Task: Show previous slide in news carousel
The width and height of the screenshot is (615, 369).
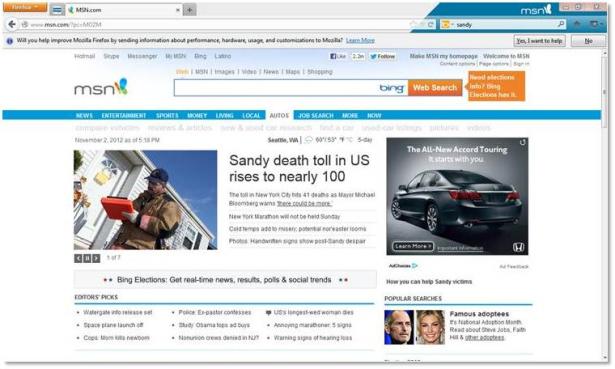Action: pyautogui.click(x=78, y=258)
